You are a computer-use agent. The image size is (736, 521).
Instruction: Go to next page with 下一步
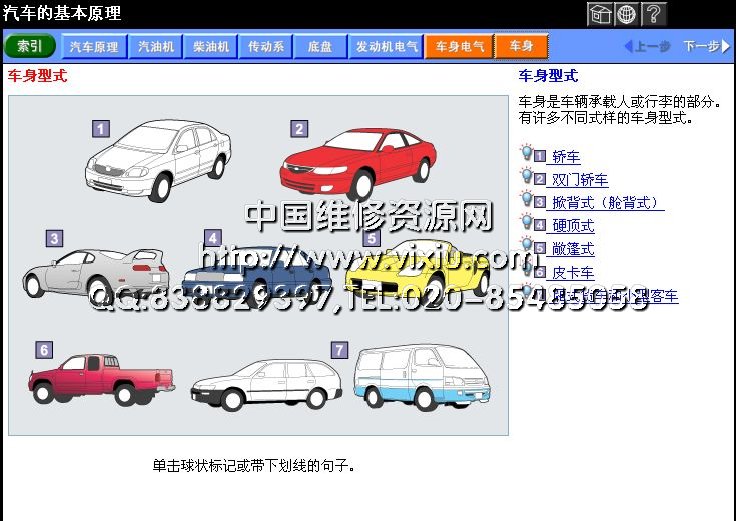click(x=706, y=46)
